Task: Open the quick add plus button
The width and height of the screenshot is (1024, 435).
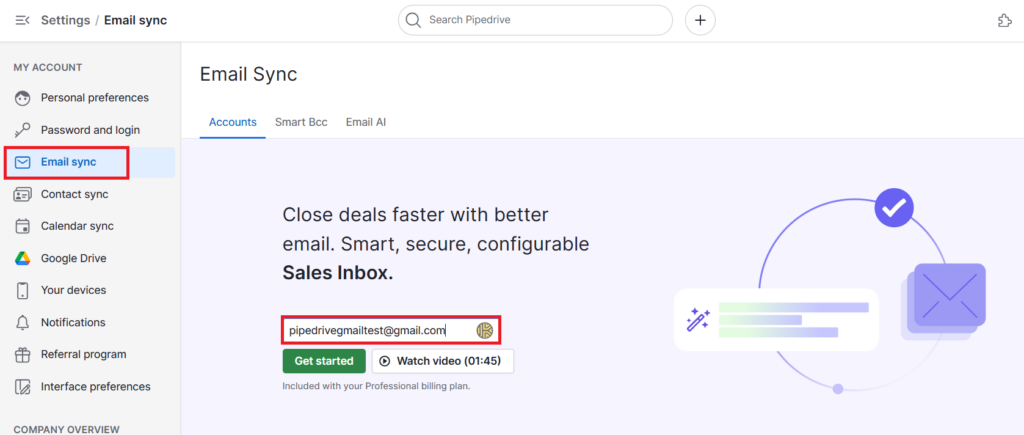Action: point(700,20)
